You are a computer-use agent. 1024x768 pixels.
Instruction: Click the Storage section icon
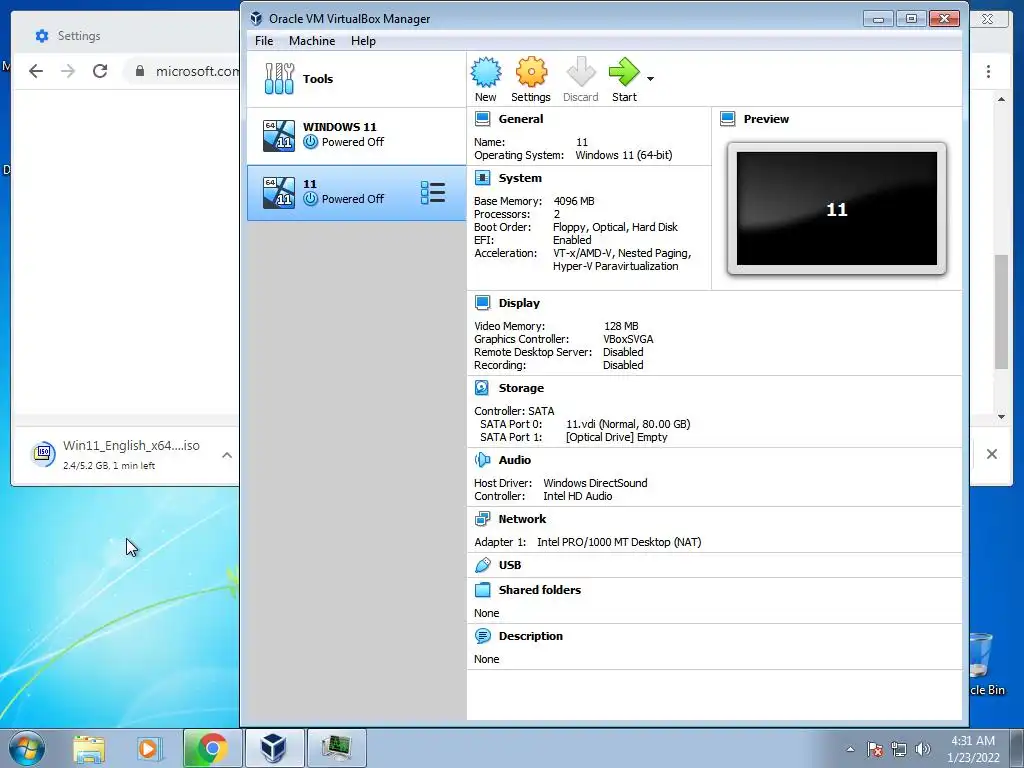[483, 388]
